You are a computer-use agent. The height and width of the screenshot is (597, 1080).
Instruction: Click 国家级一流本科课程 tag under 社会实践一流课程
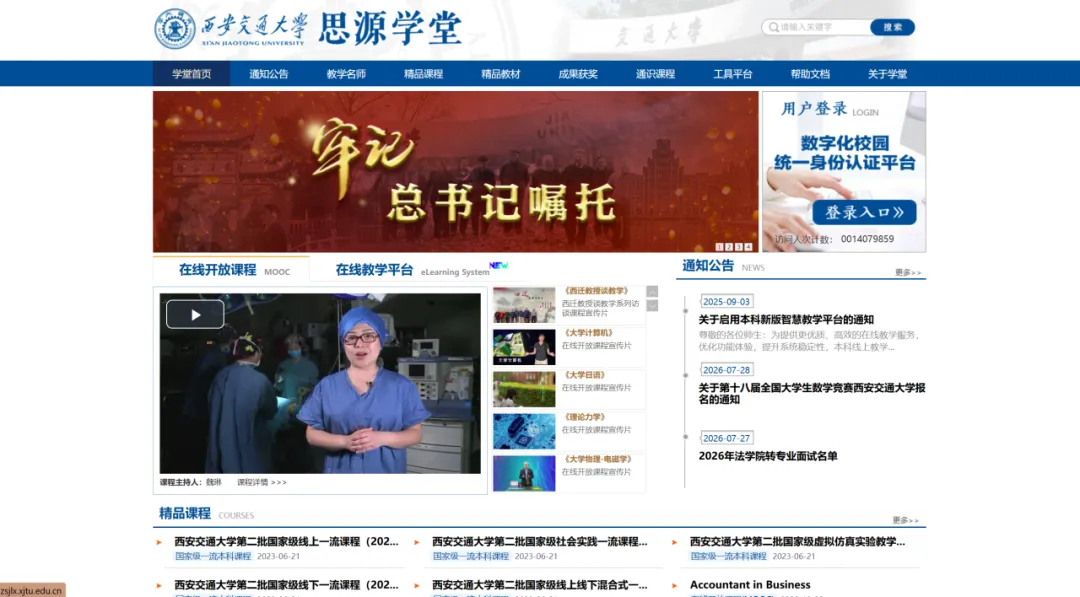(x=470, y=556)
